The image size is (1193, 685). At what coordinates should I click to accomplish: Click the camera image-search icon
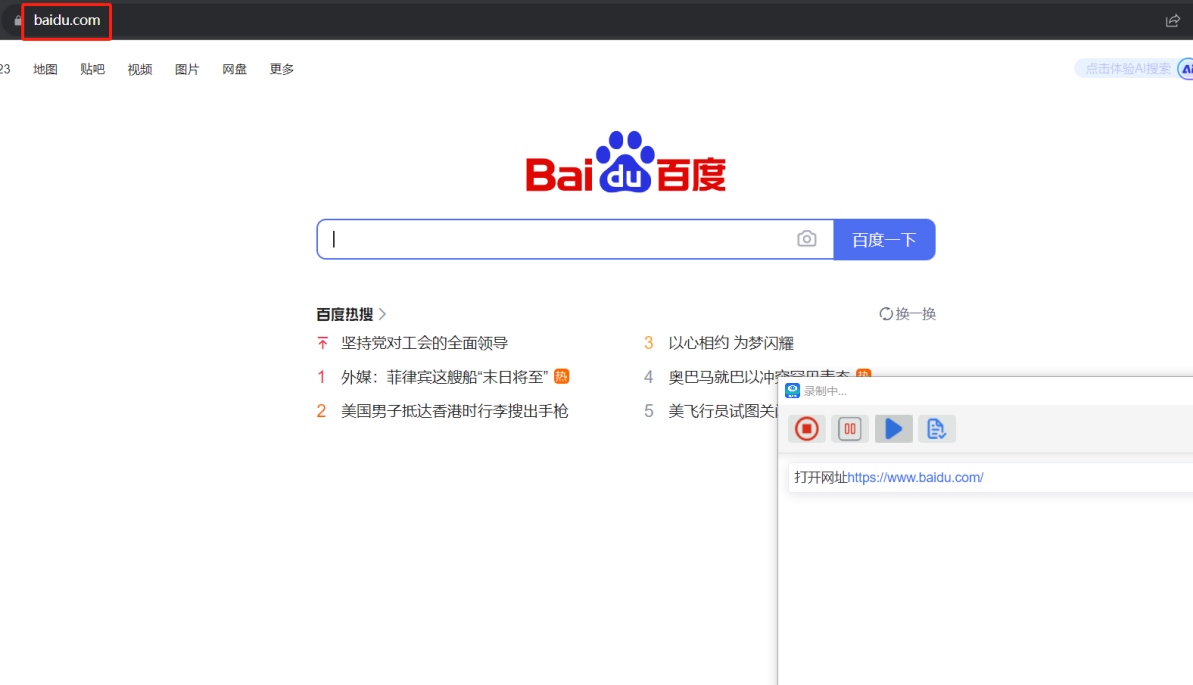[x=807, y=239]
